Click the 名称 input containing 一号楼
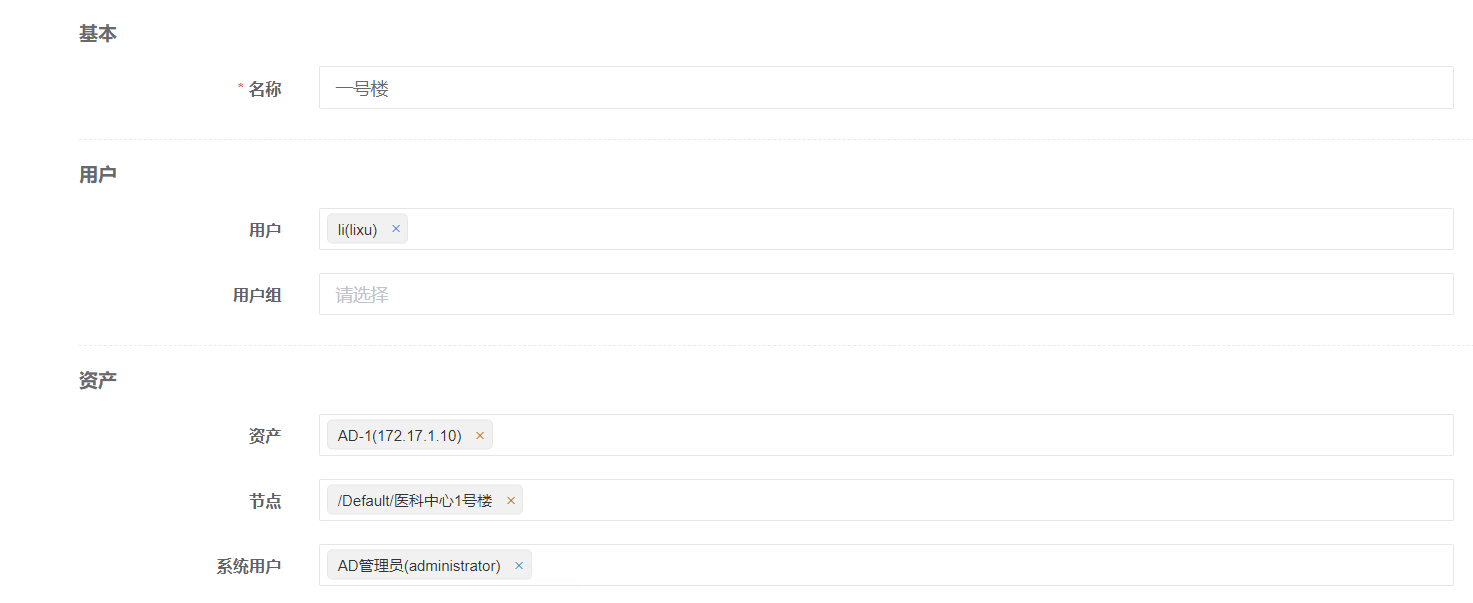1473x603 pixels. click(886, 88)
